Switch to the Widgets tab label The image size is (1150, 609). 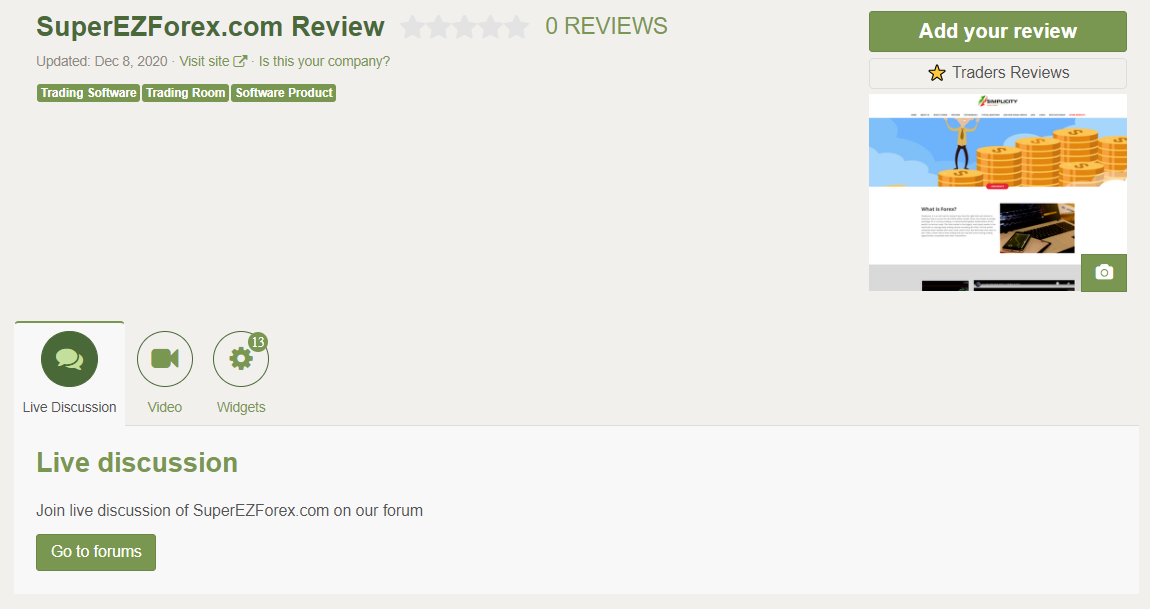click(241, 407)
